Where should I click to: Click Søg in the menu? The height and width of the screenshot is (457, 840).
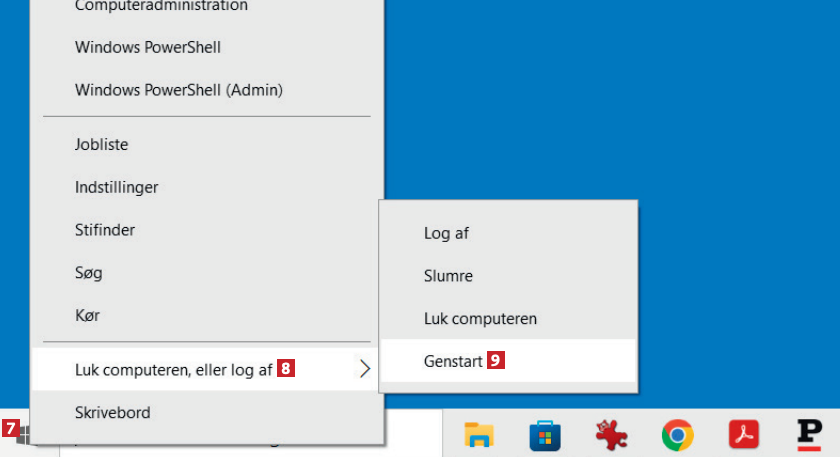coord(89,272)
